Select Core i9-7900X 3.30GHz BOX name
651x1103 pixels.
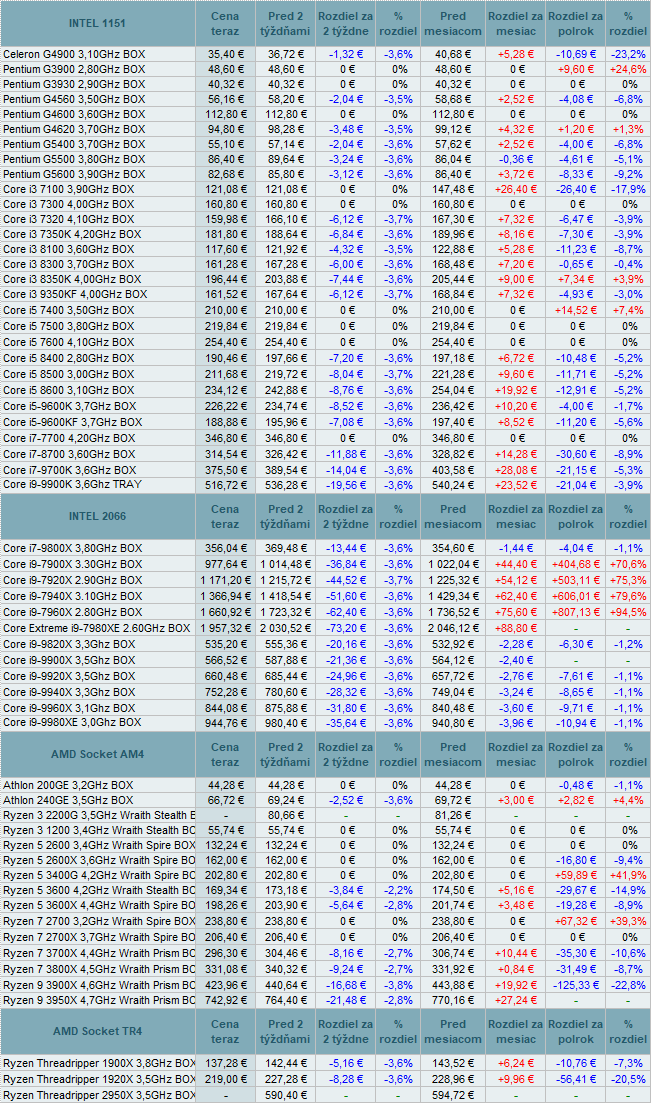pyautogui.click(x=72, y=564)
